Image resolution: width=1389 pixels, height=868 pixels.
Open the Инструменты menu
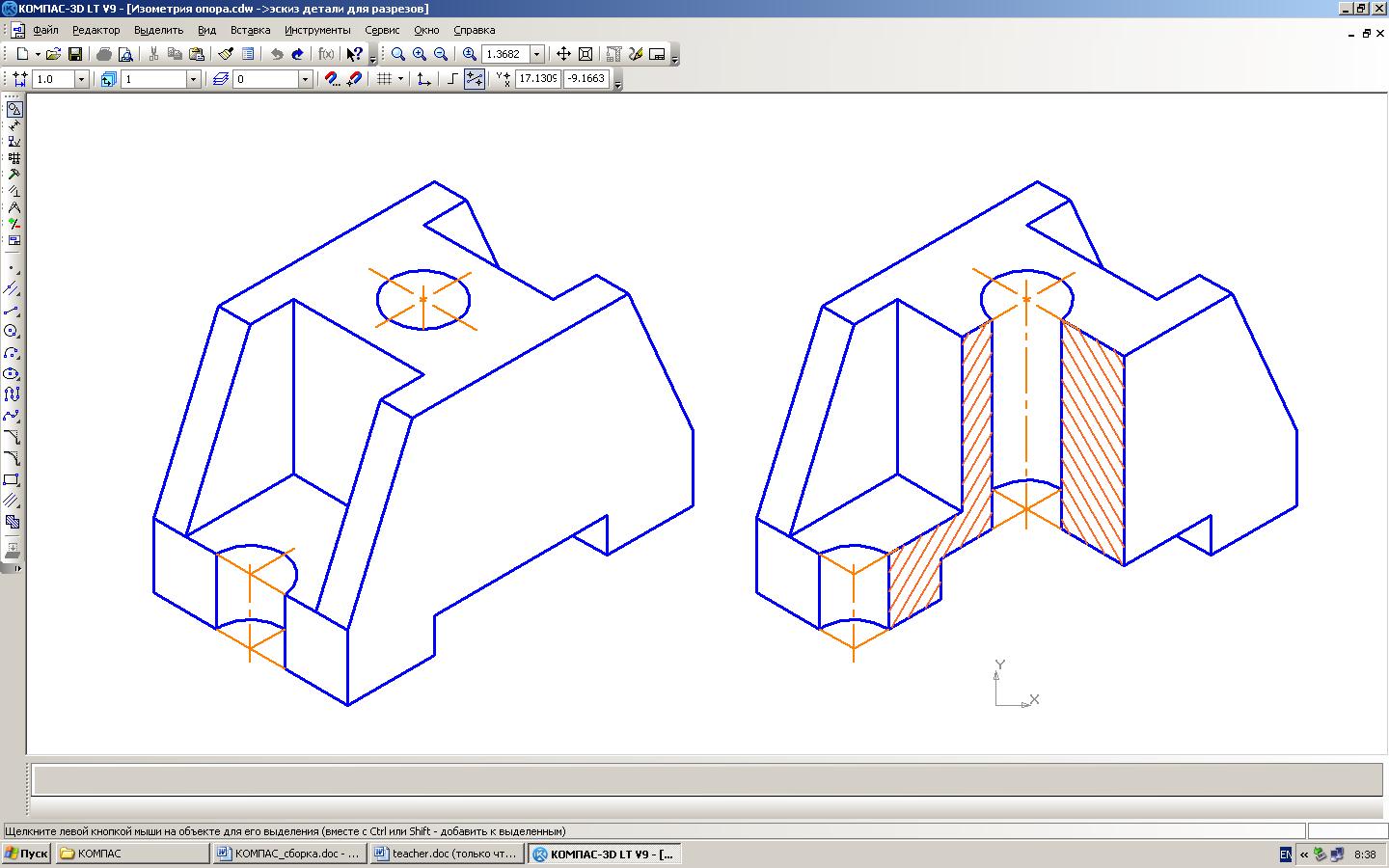317,30
